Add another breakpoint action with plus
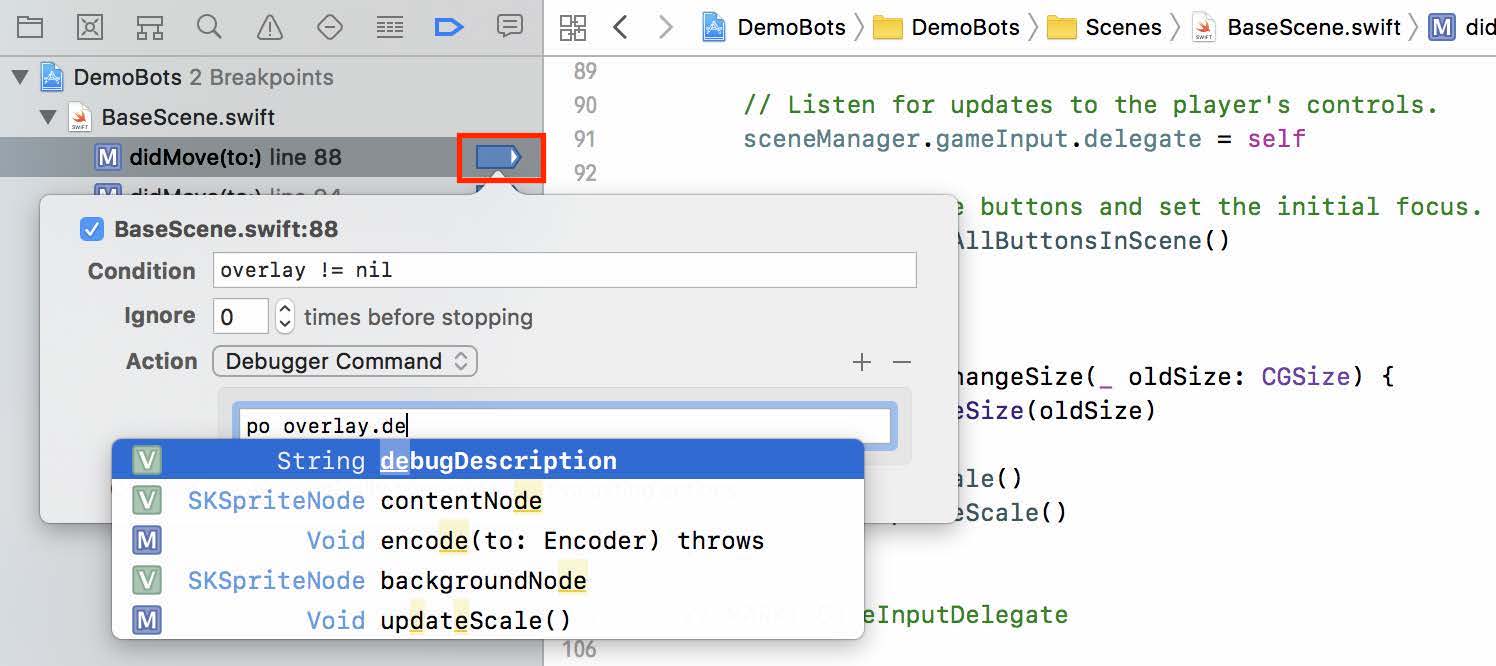This screenshot has width=1496, height=666. 862,362
